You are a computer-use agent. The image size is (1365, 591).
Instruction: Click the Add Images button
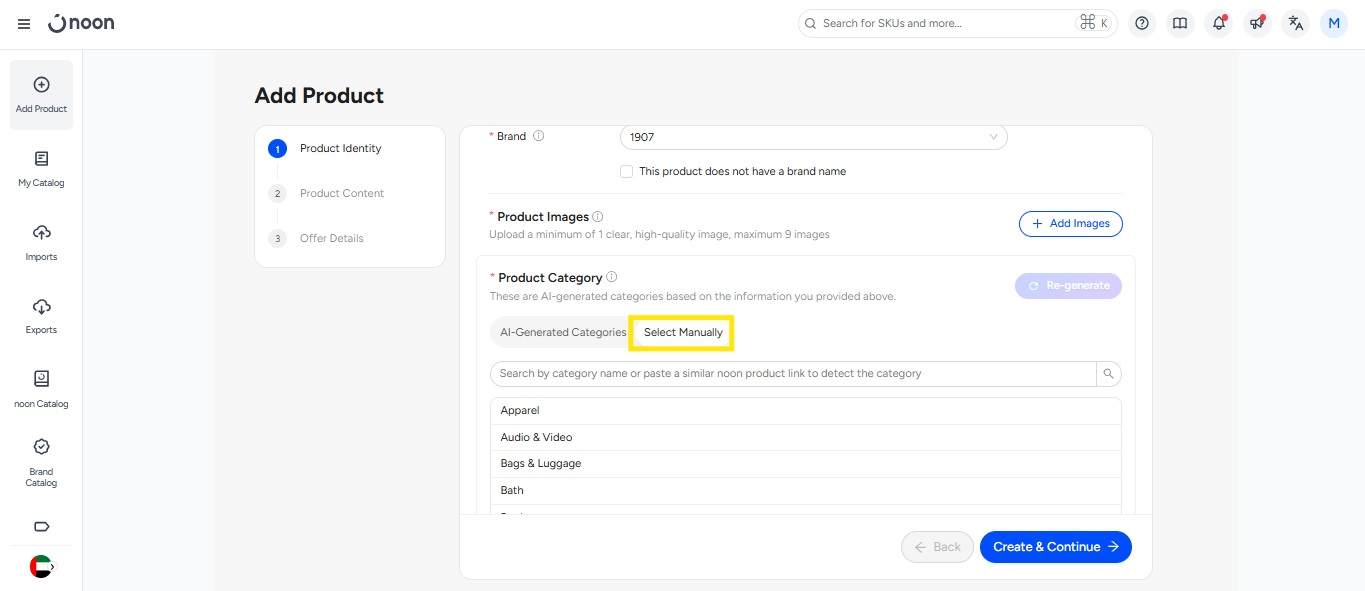click(x=1070, y=224)
